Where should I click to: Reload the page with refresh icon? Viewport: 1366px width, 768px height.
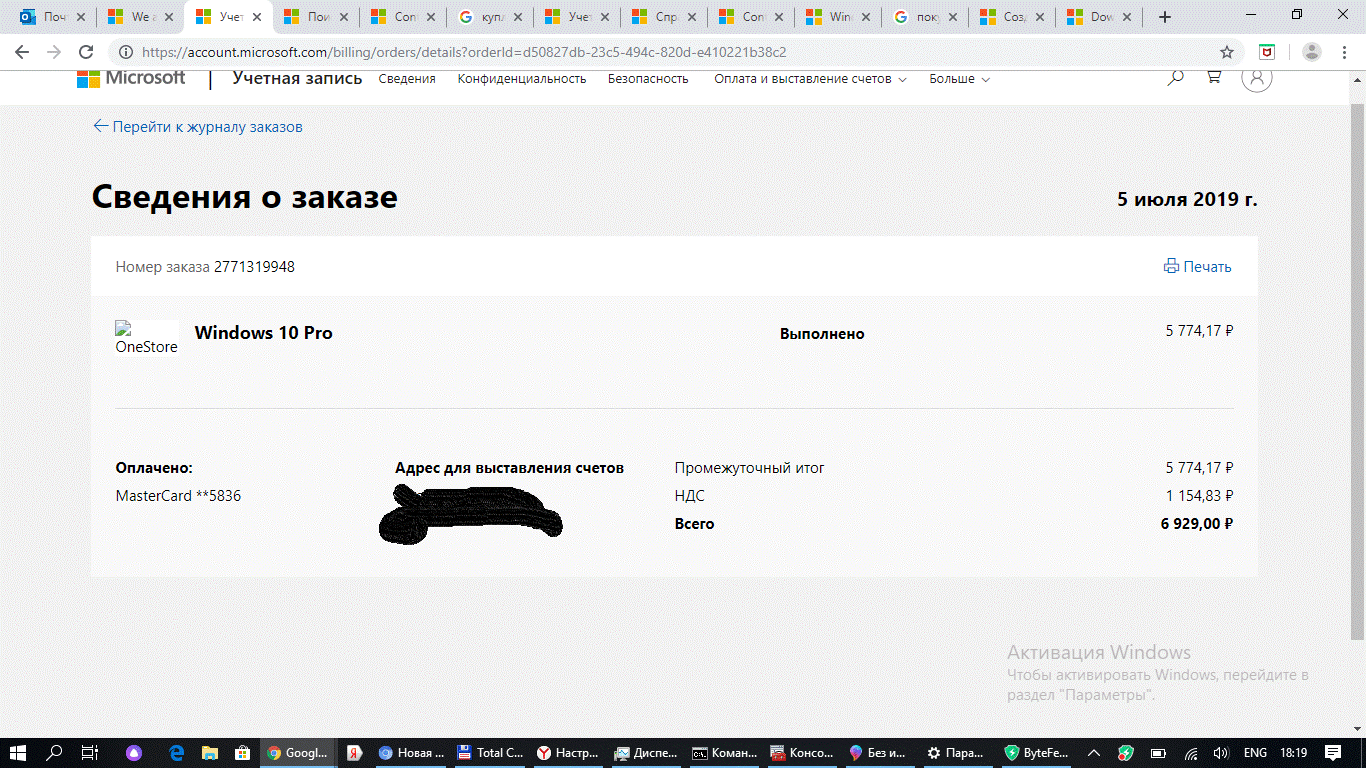click(86, 52)
